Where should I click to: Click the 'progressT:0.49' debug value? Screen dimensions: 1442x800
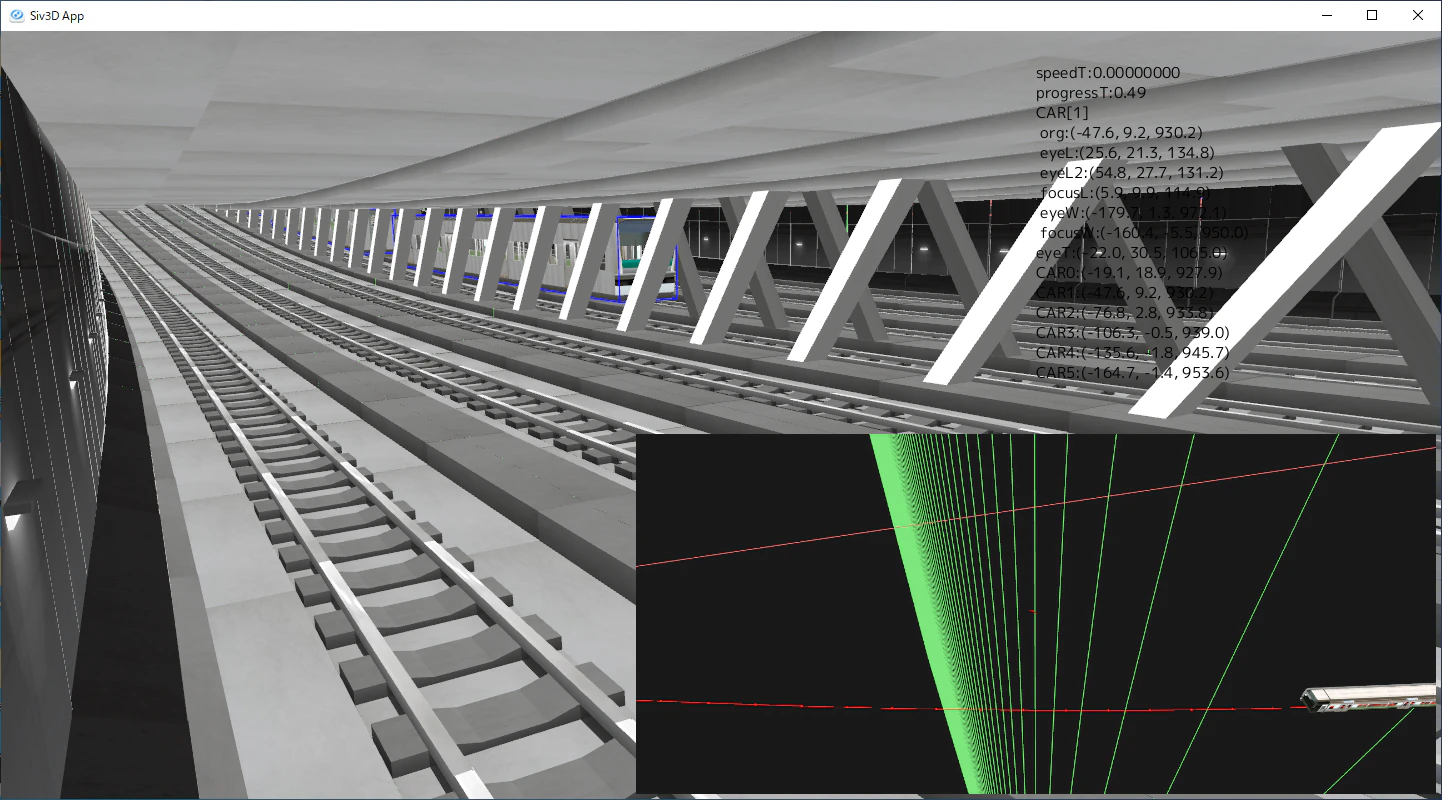[1091, 93]
